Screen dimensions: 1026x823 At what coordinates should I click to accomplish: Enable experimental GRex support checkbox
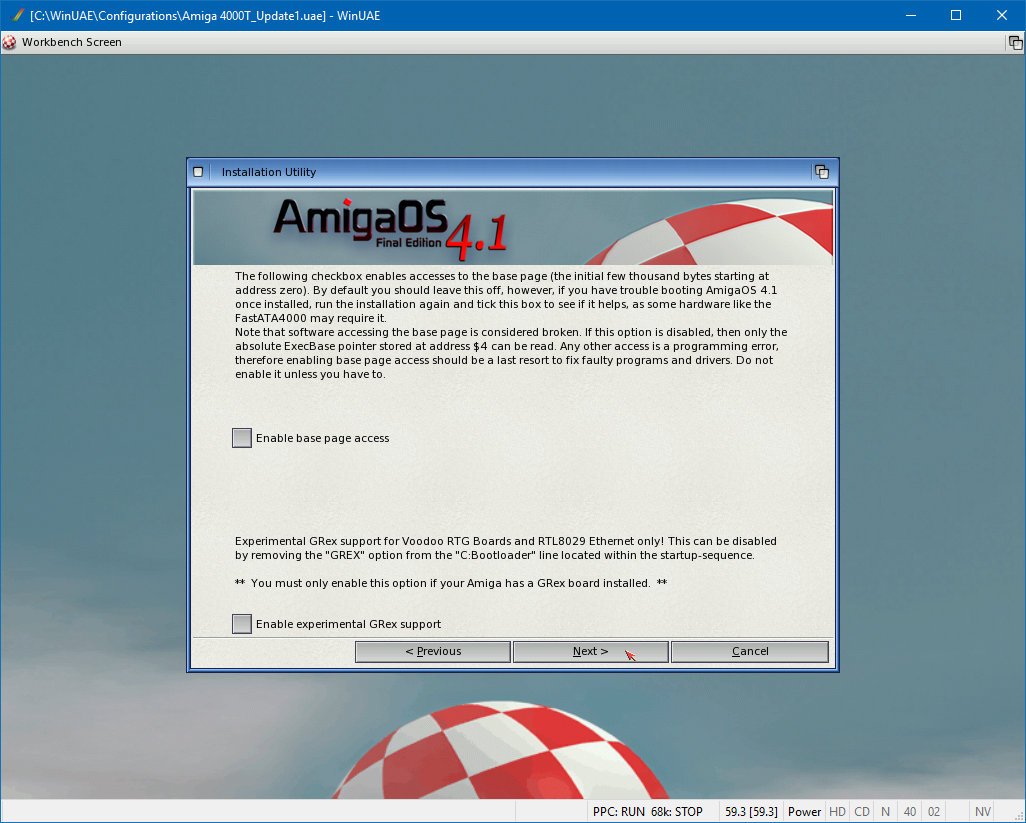(x=242, y=624)
